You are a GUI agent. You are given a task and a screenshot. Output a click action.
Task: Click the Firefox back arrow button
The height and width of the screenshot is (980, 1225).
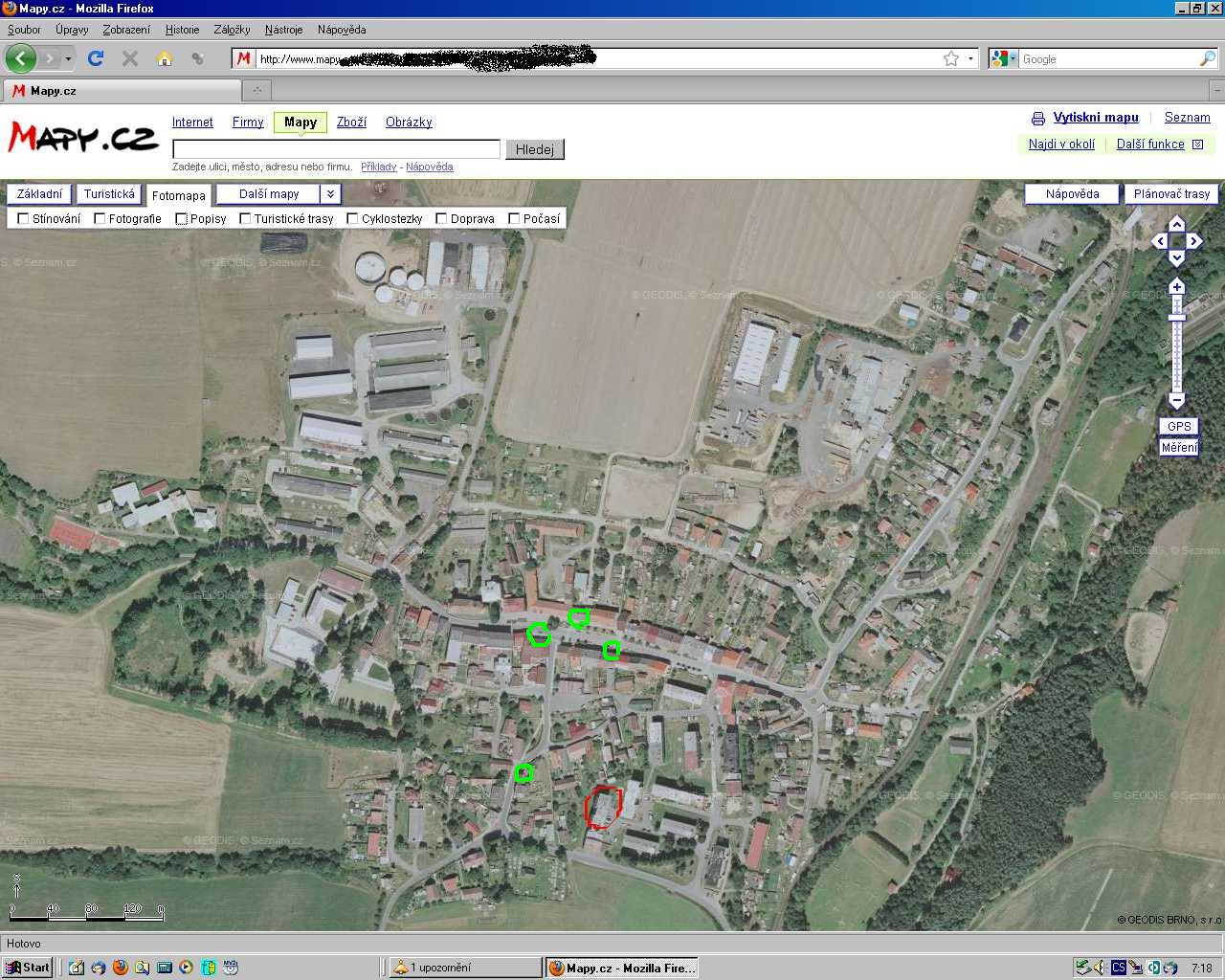21,58
